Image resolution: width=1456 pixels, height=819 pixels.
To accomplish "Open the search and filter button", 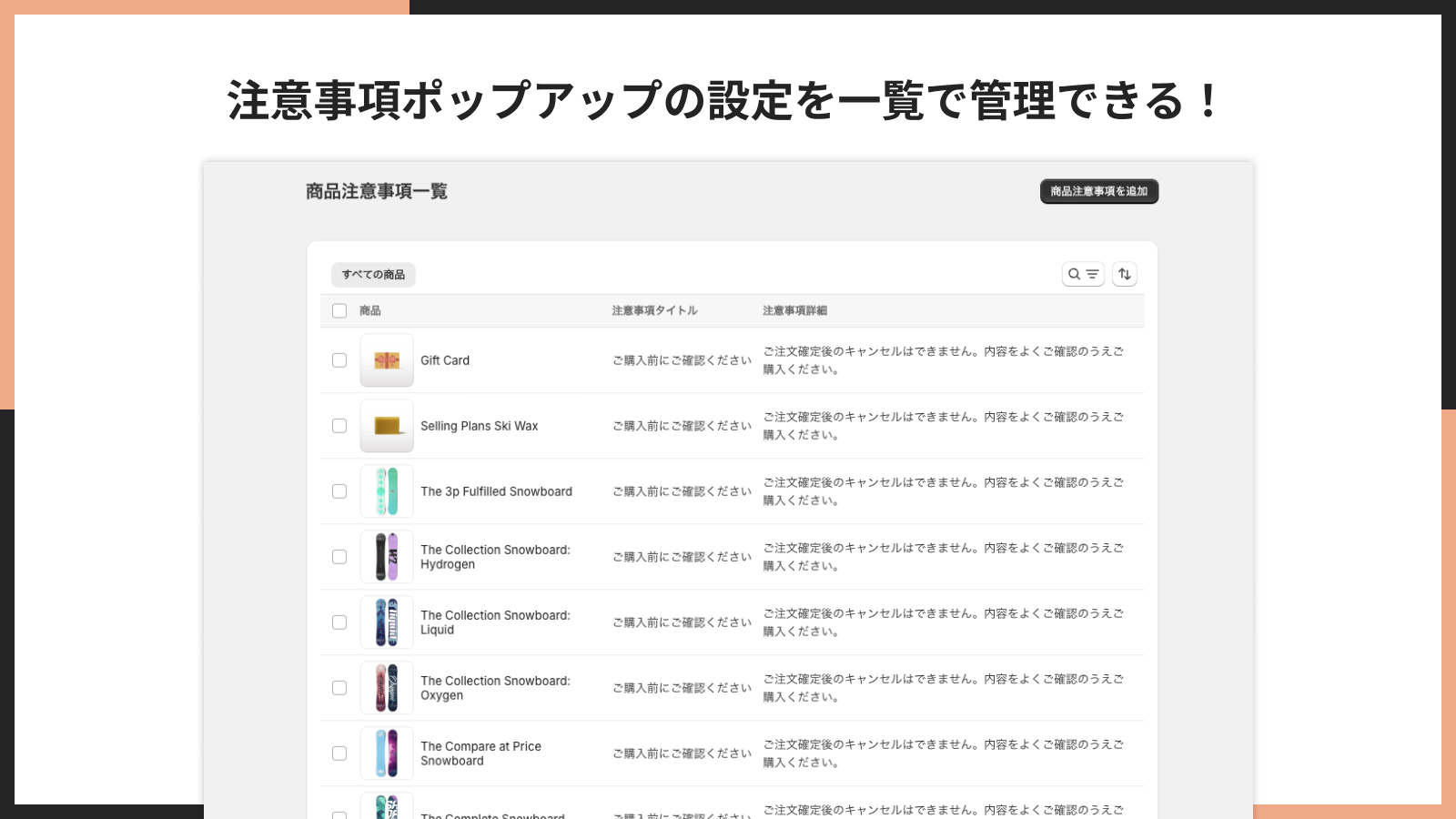I will point(1083,274).
